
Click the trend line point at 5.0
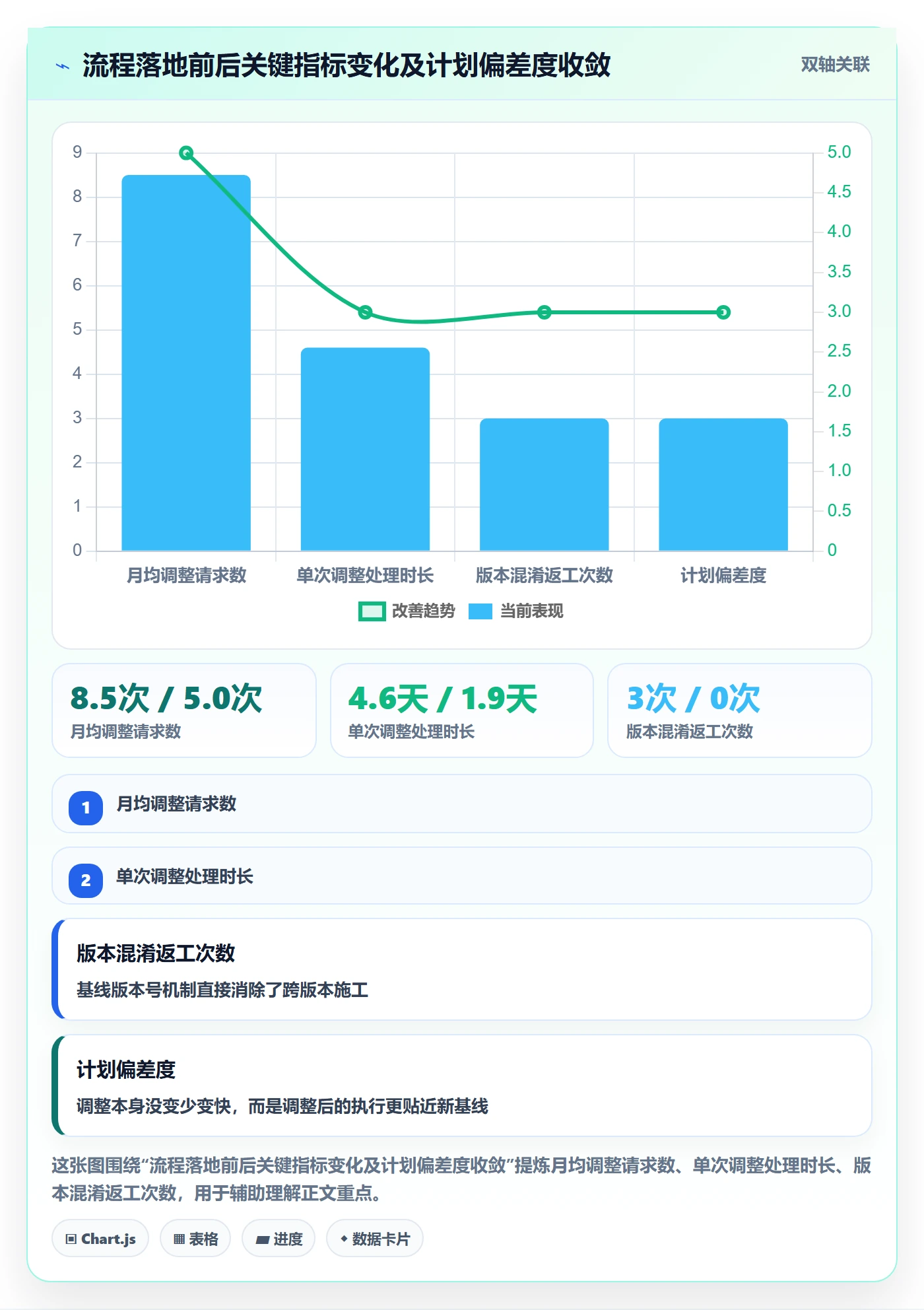coord(186,153)
